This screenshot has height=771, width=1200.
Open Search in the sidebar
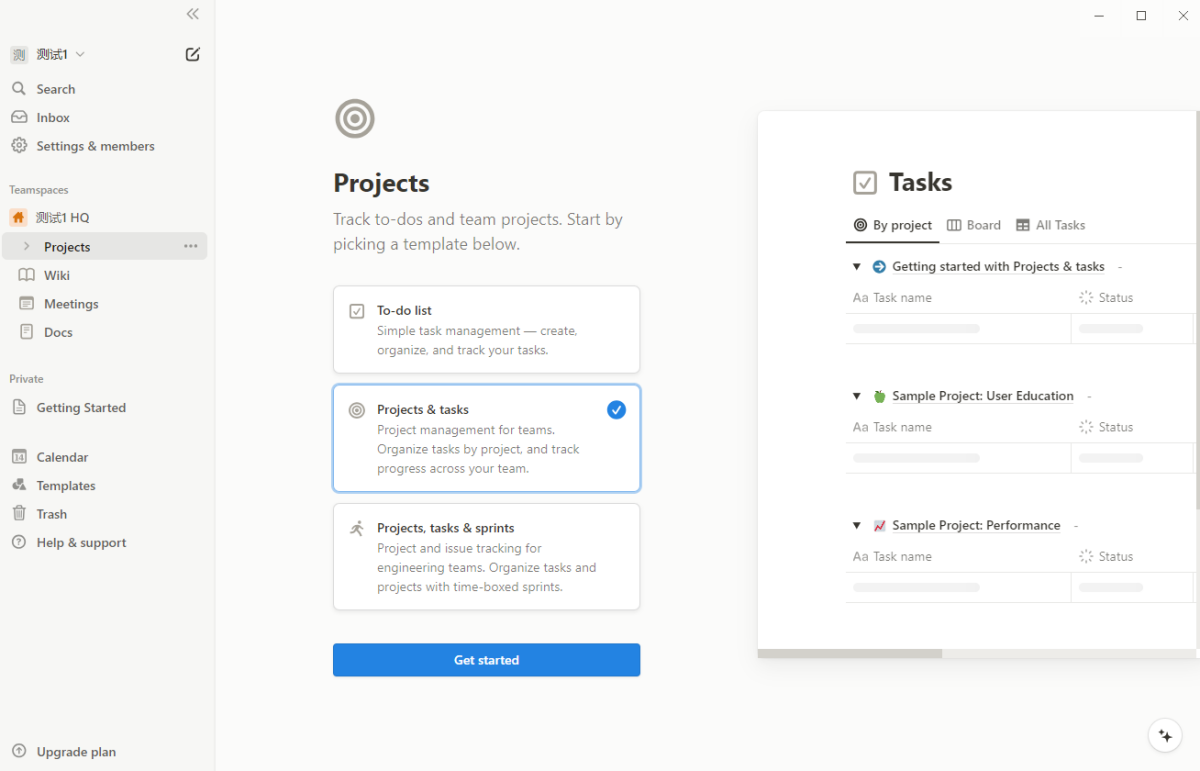pos(56,89)
